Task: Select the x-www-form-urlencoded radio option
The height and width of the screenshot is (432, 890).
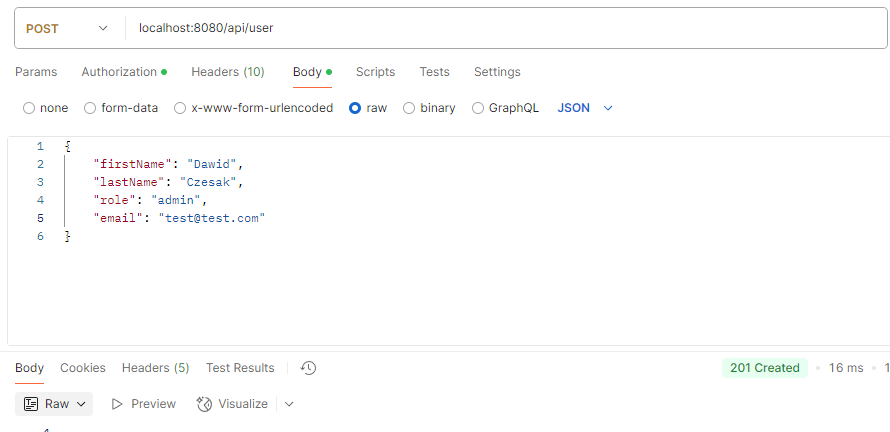Action: click(x=180, y=108)
